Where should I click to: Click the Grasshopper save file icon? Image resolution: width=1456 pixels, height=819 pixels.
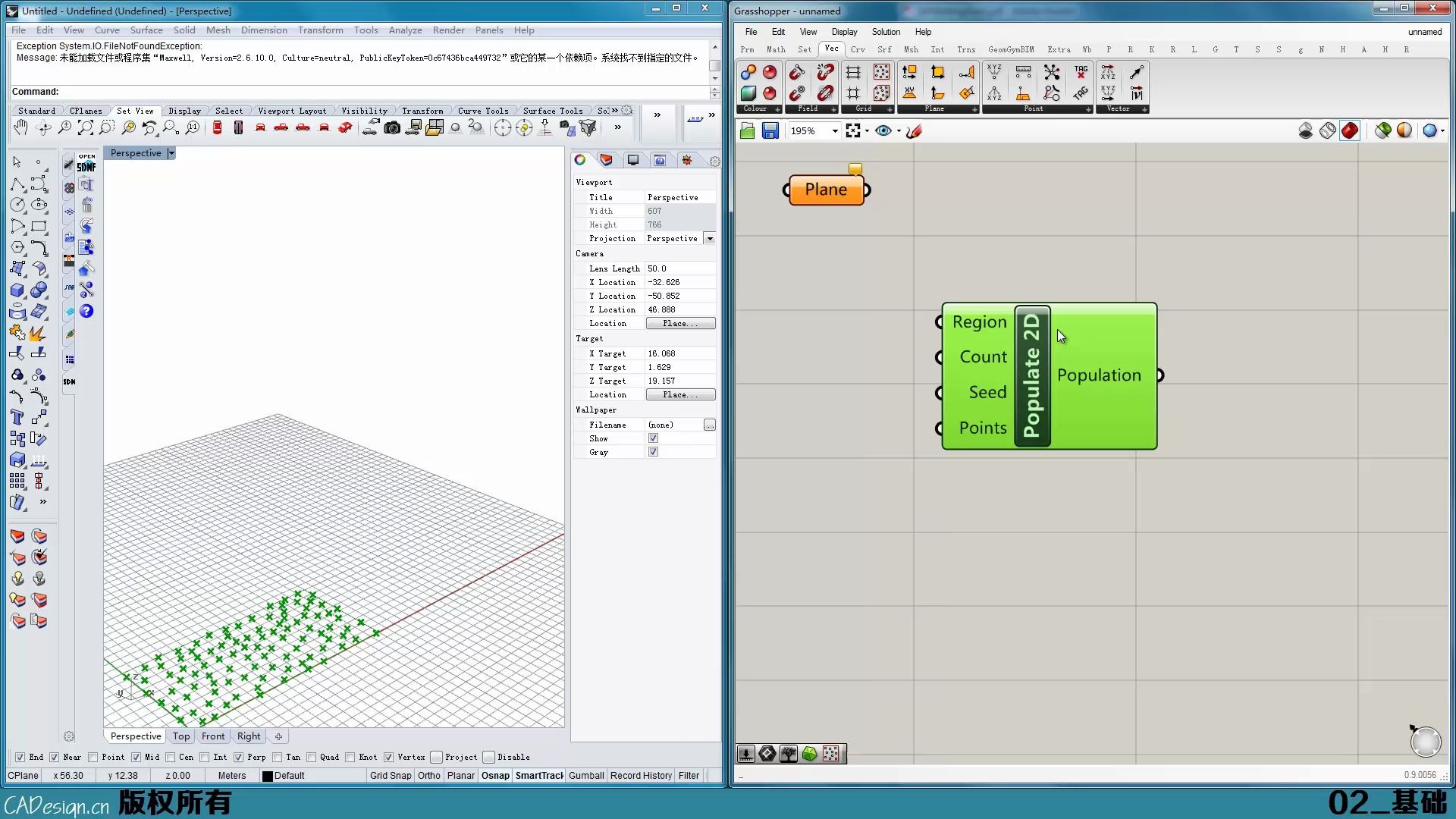pos(770,131)
